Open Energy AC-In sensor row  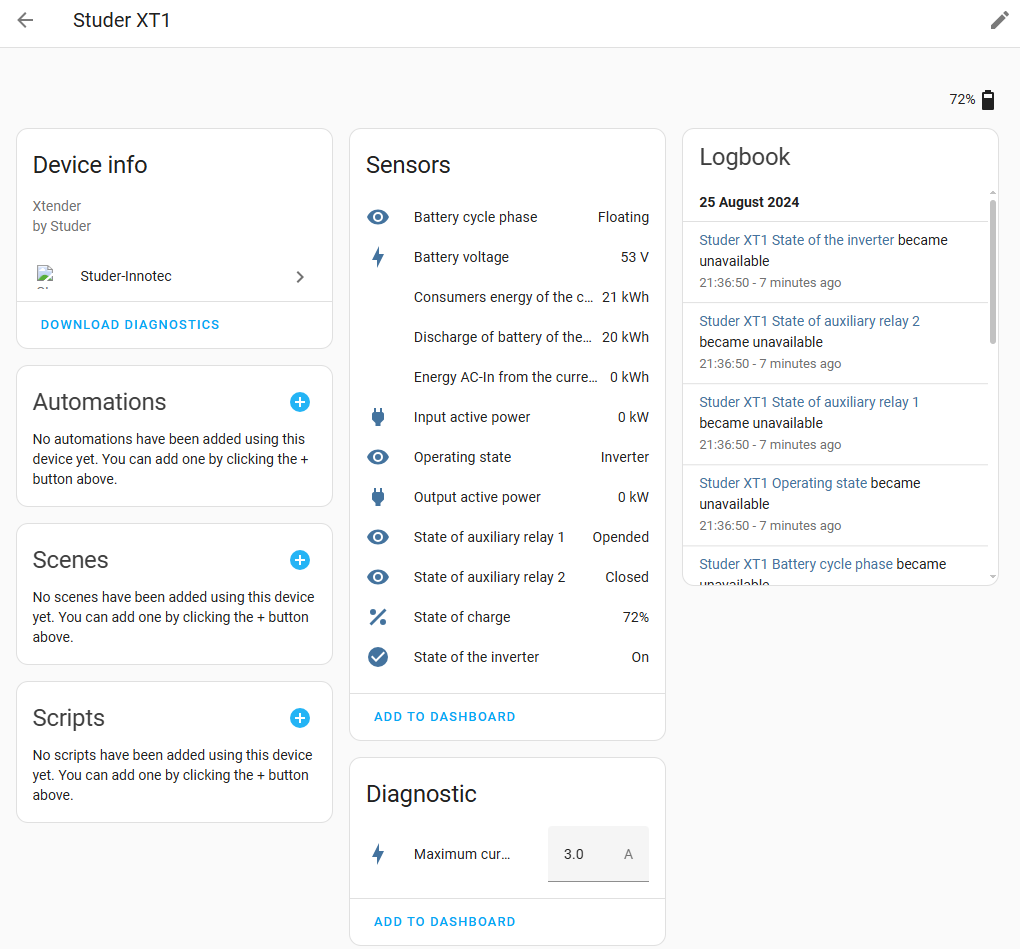507,377
